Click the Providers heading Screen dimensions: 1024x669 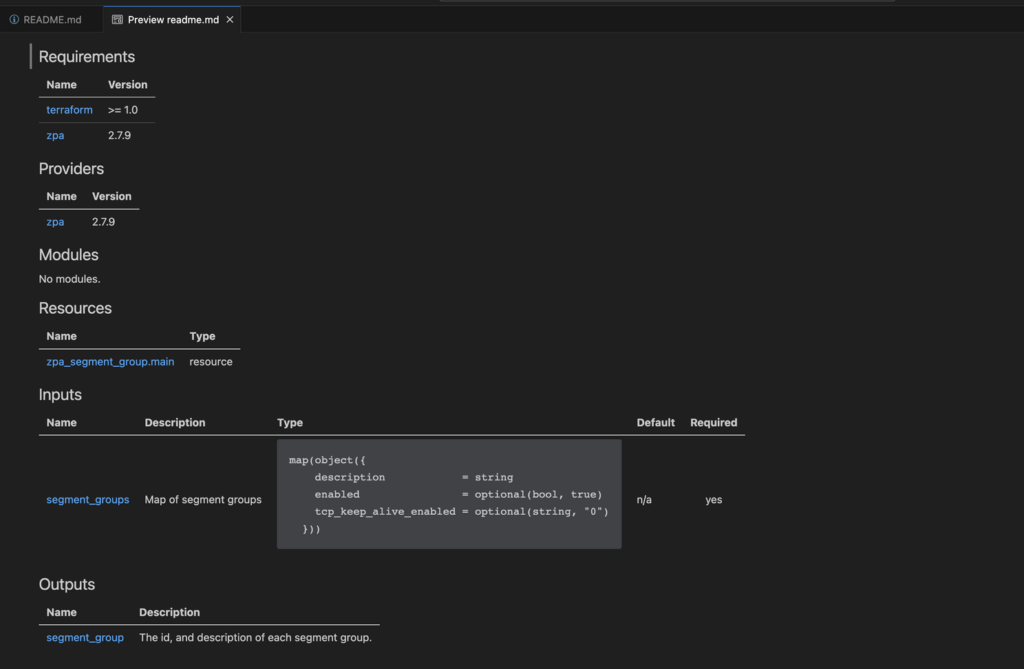71,169
